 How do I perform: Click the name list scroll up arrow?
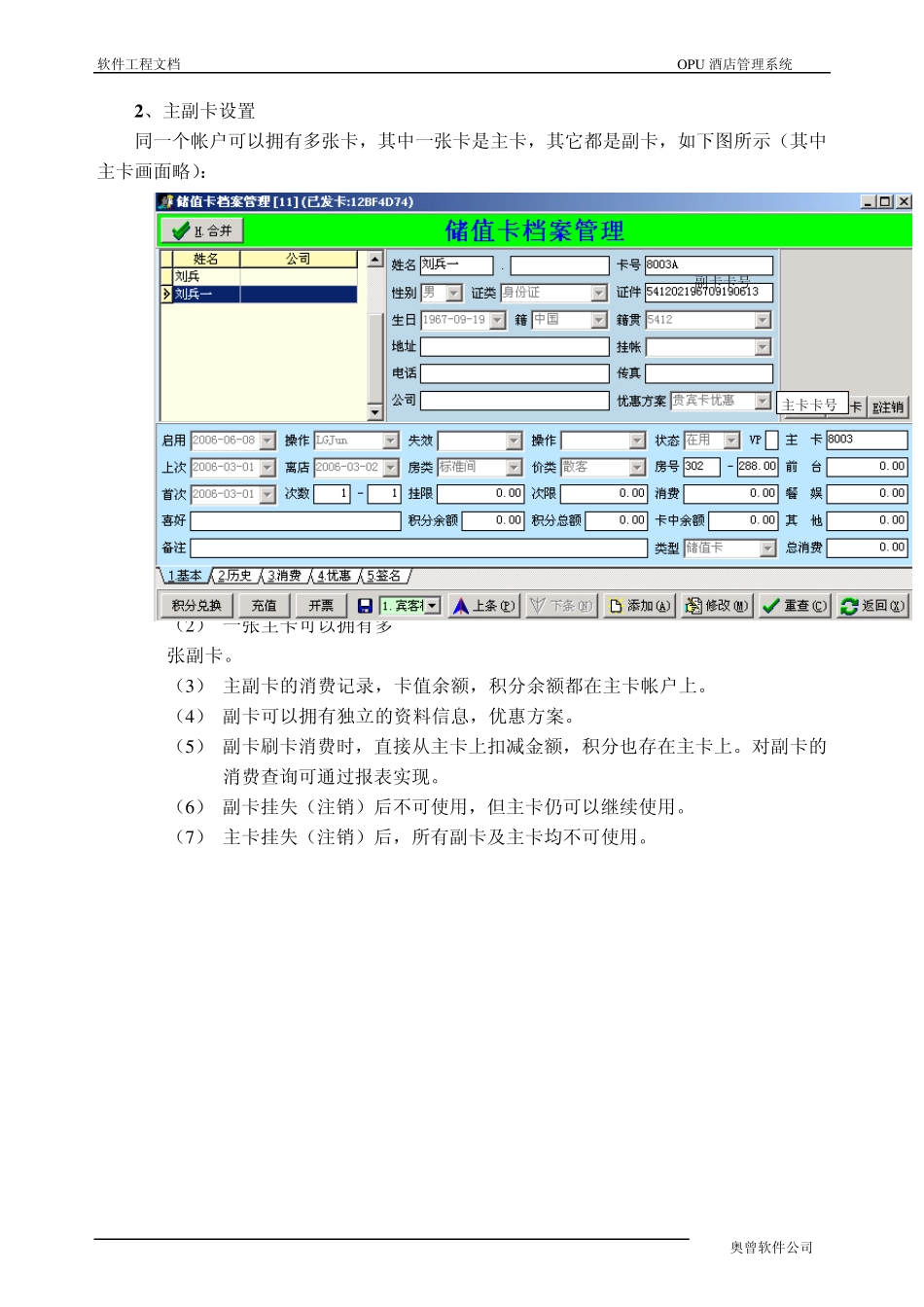[375, 260]
